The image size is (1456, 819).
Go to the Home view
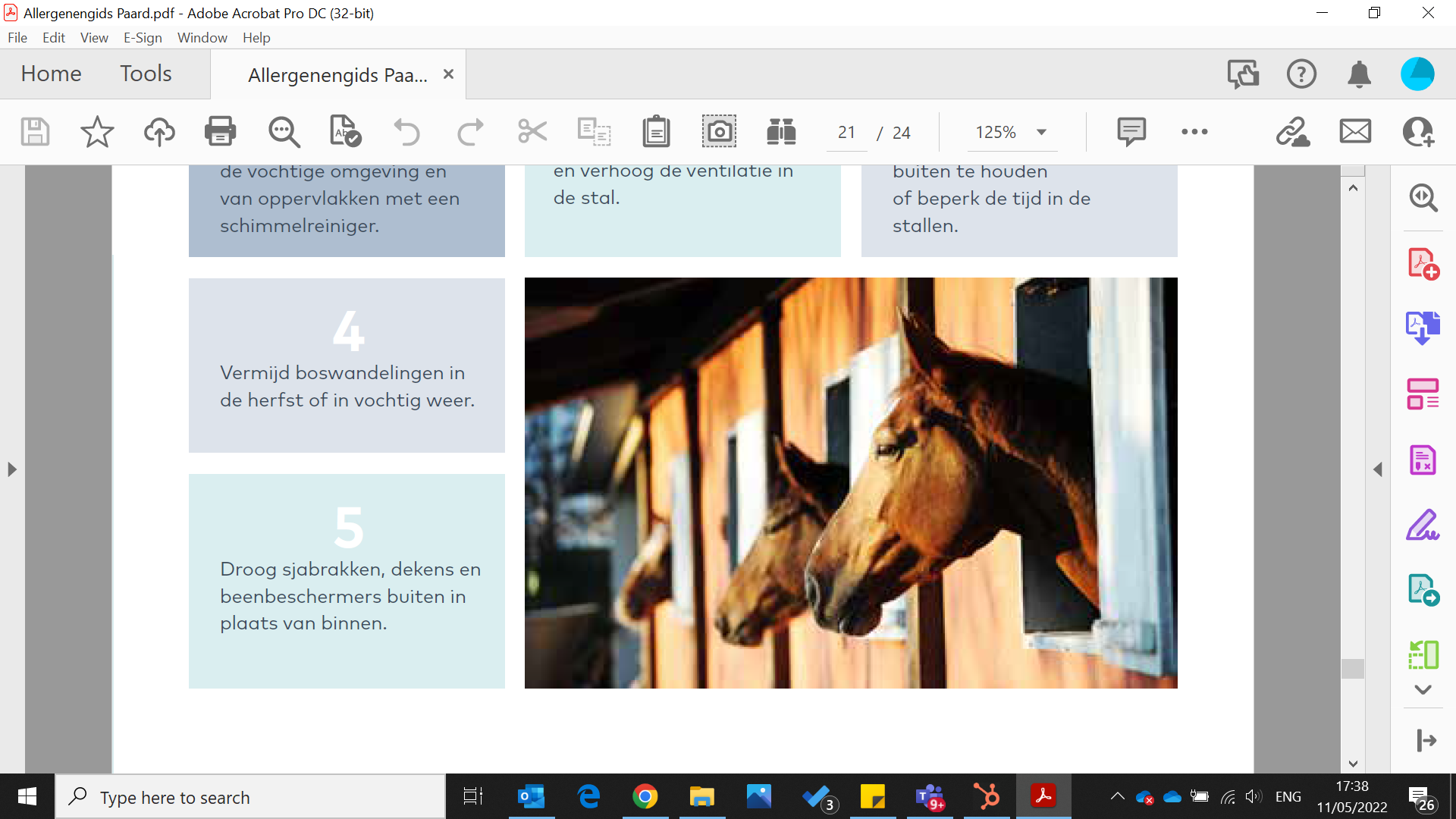pos(51,74)
